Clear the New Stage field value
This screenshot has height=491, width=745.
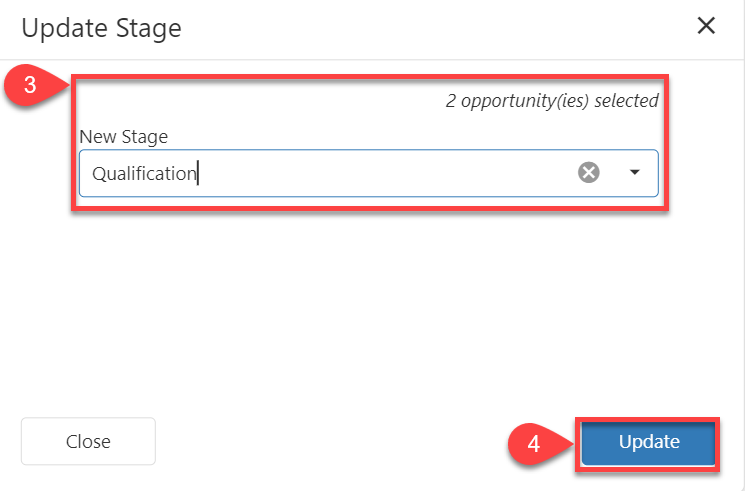(589, 173)
